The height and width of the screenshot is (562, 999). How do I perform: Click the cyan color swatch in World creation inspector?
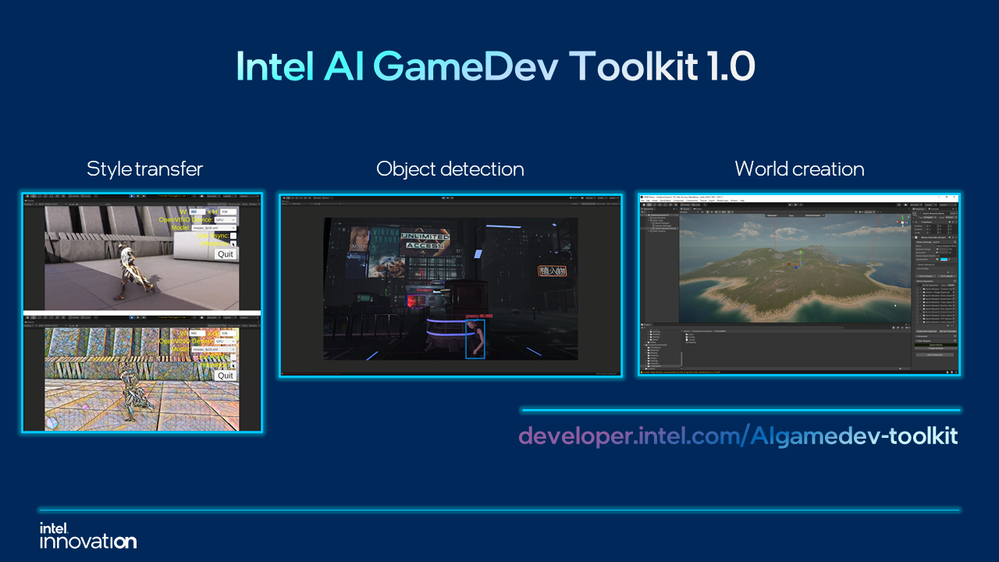(x=944, y=259)
